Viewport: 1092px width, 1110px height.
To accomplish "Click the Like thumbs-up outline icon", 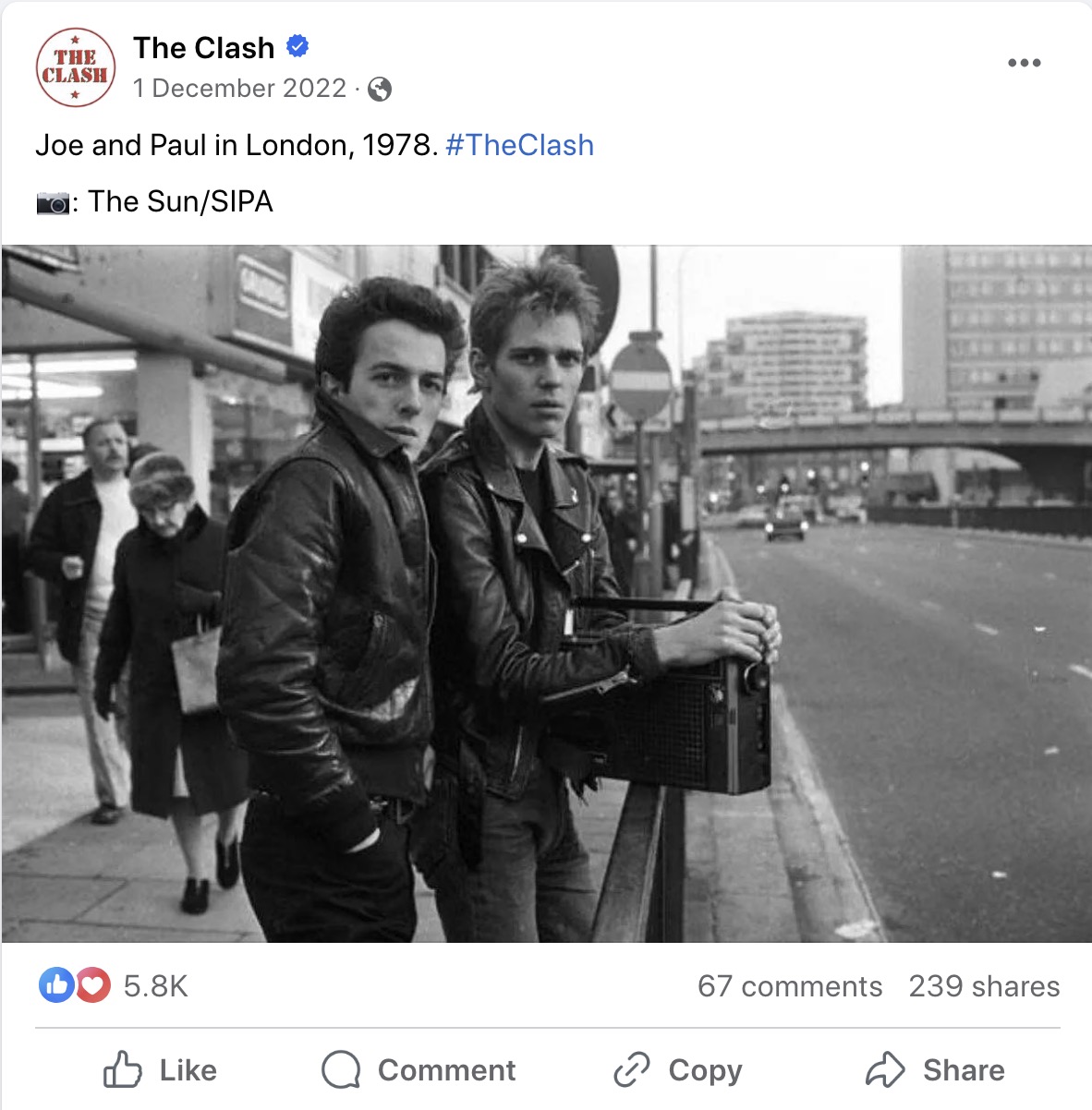I will coord(123,1070).
